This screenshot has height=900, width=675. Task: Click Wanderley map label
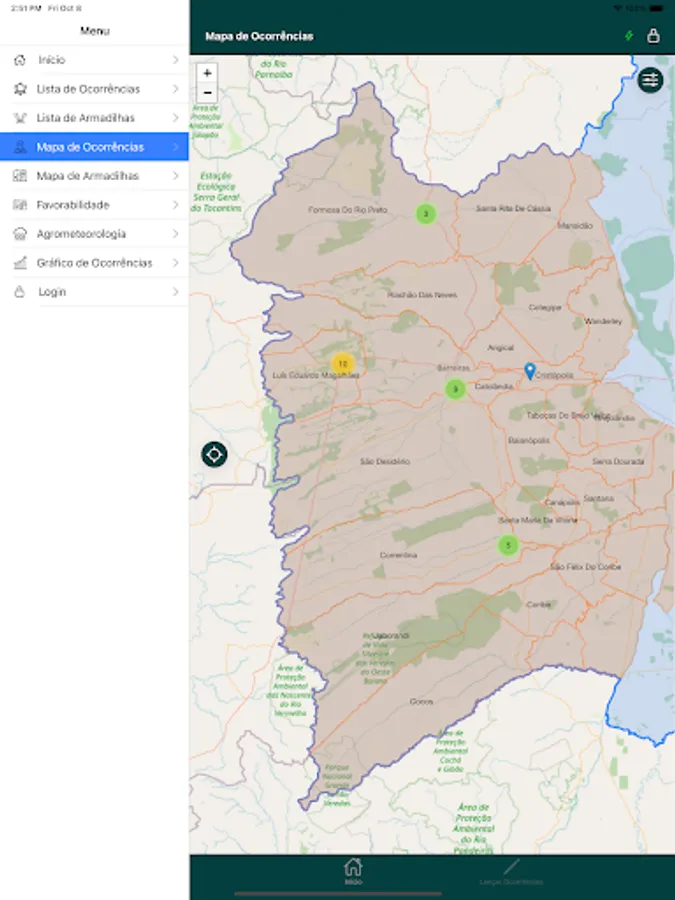point(603,321)
